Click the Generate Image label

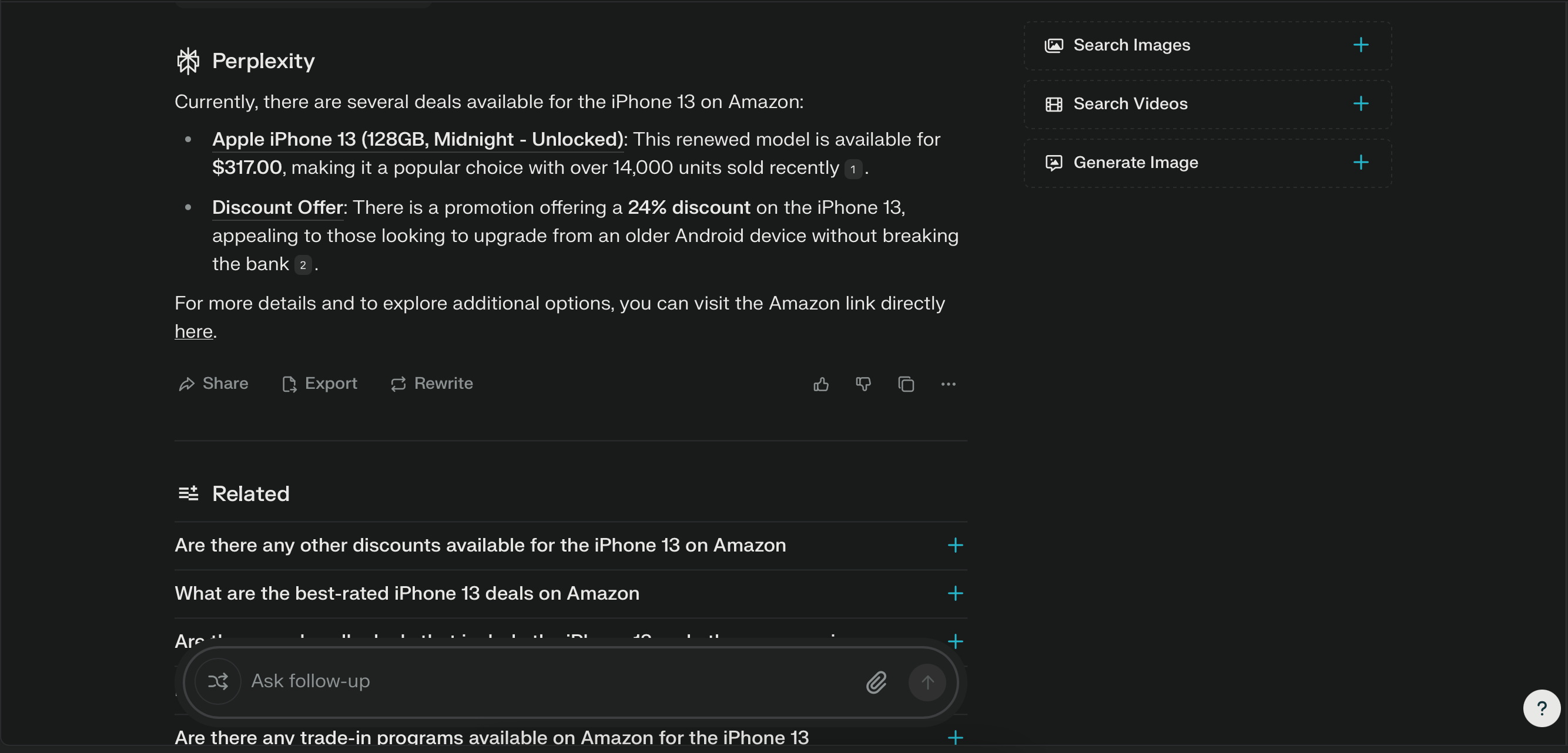[1136, 163]
